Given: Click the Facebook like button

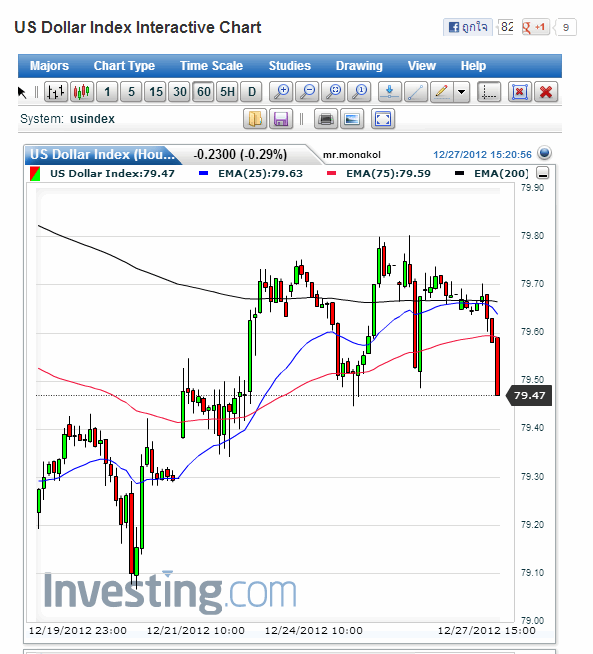Looking at the screenshot, I should [x=467, y=27].
